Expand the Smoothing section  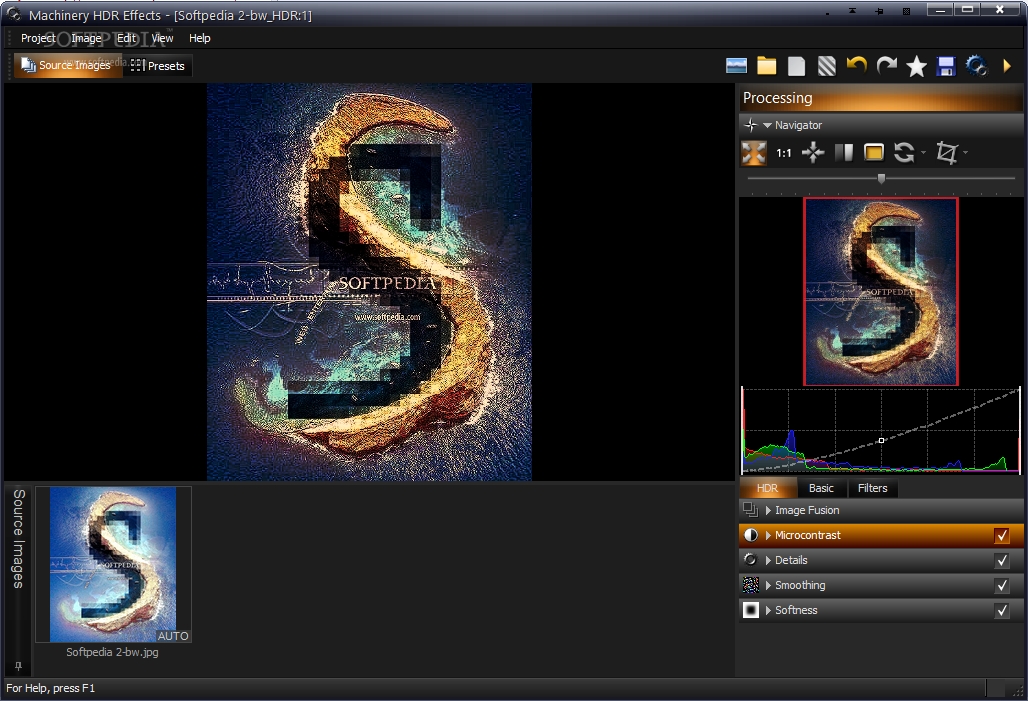pos(768,585)
